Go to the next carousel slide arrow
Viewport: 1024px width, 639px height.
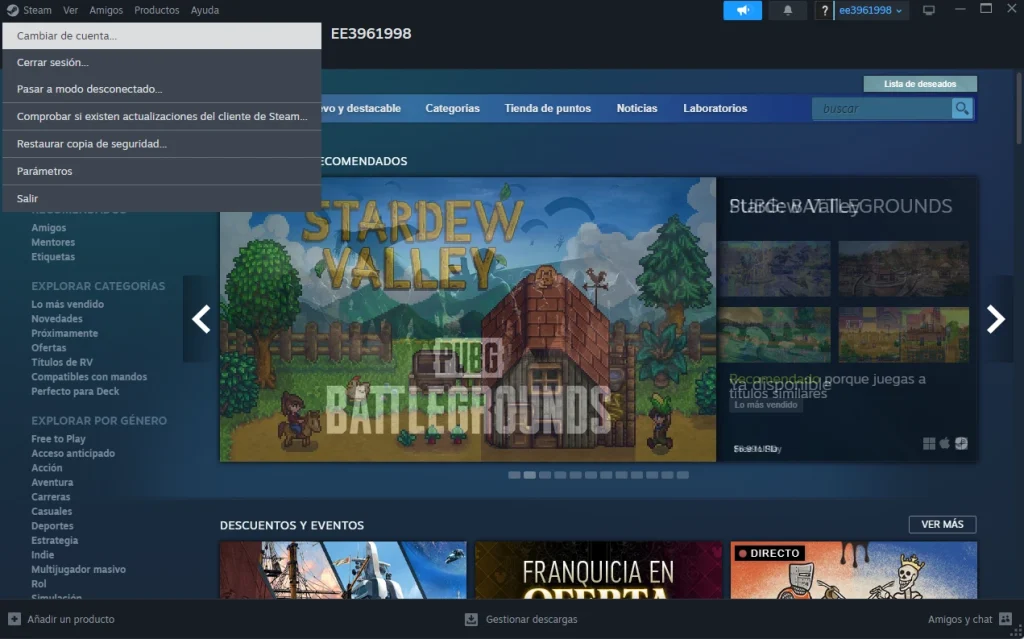click(x=995, y=319)
